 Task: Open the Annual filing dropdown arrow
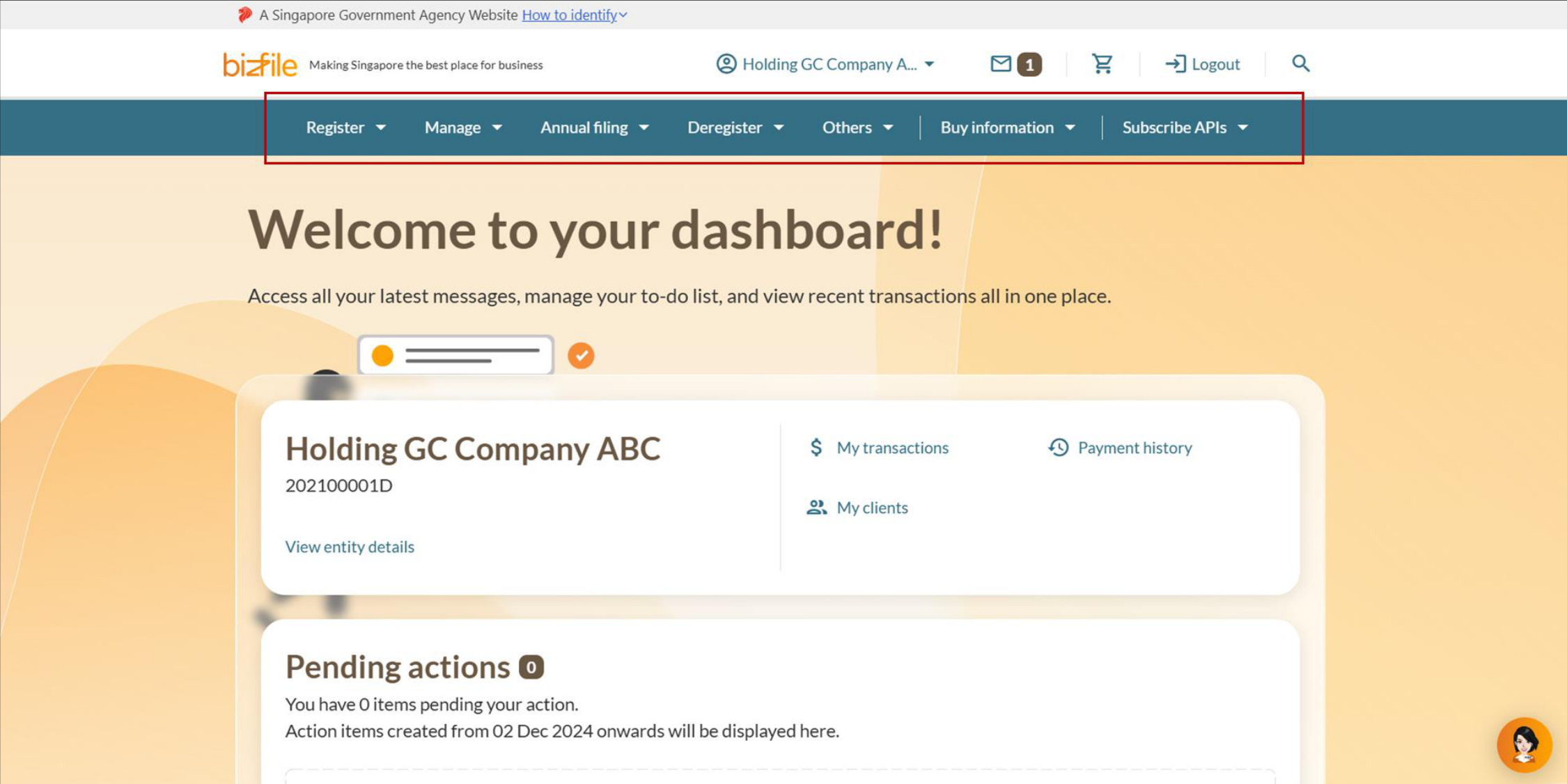(x=644, y=127)
